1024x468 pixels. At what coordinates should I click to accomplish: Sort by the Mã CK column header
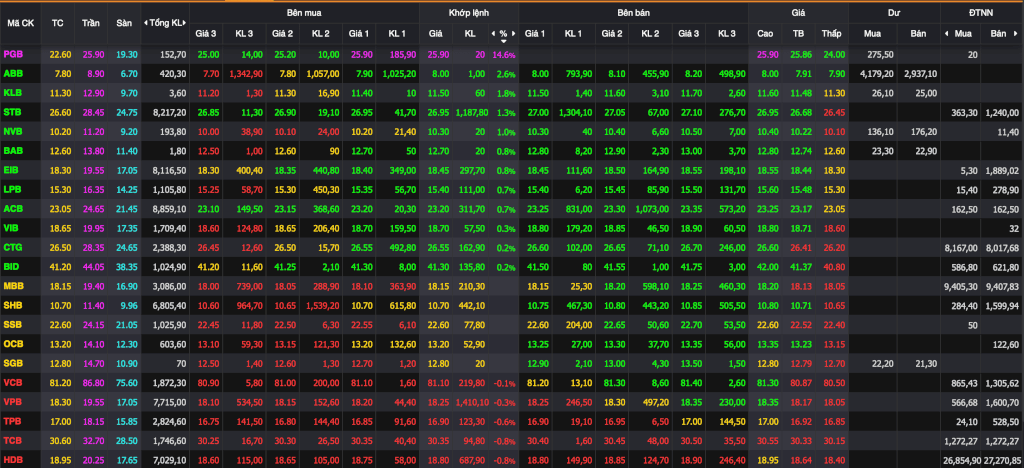pos(20,22)
